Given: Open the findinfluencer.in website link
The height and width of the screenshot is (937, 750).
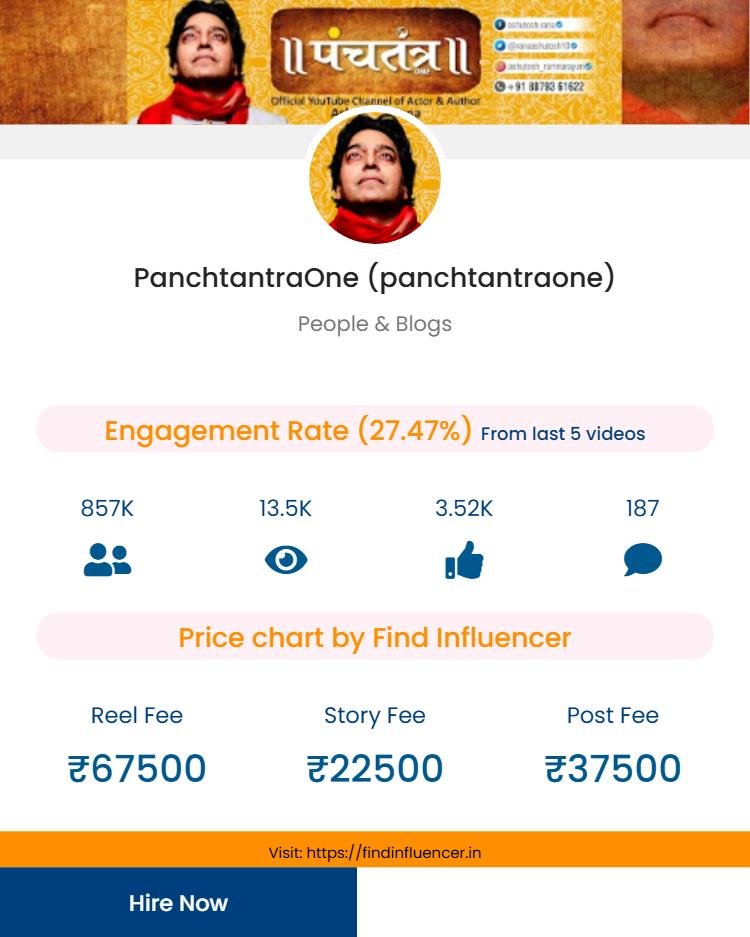Looking at the screenshot, I should (375, 852).
